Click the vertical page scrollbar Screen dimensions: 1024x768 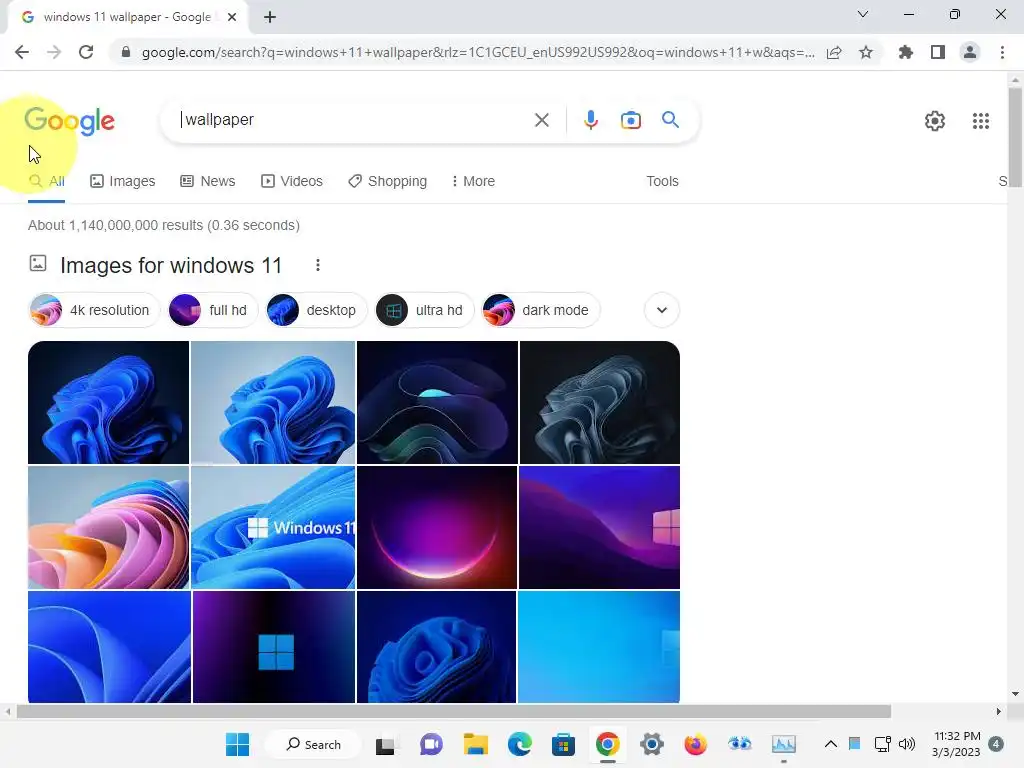[1015, 138]
